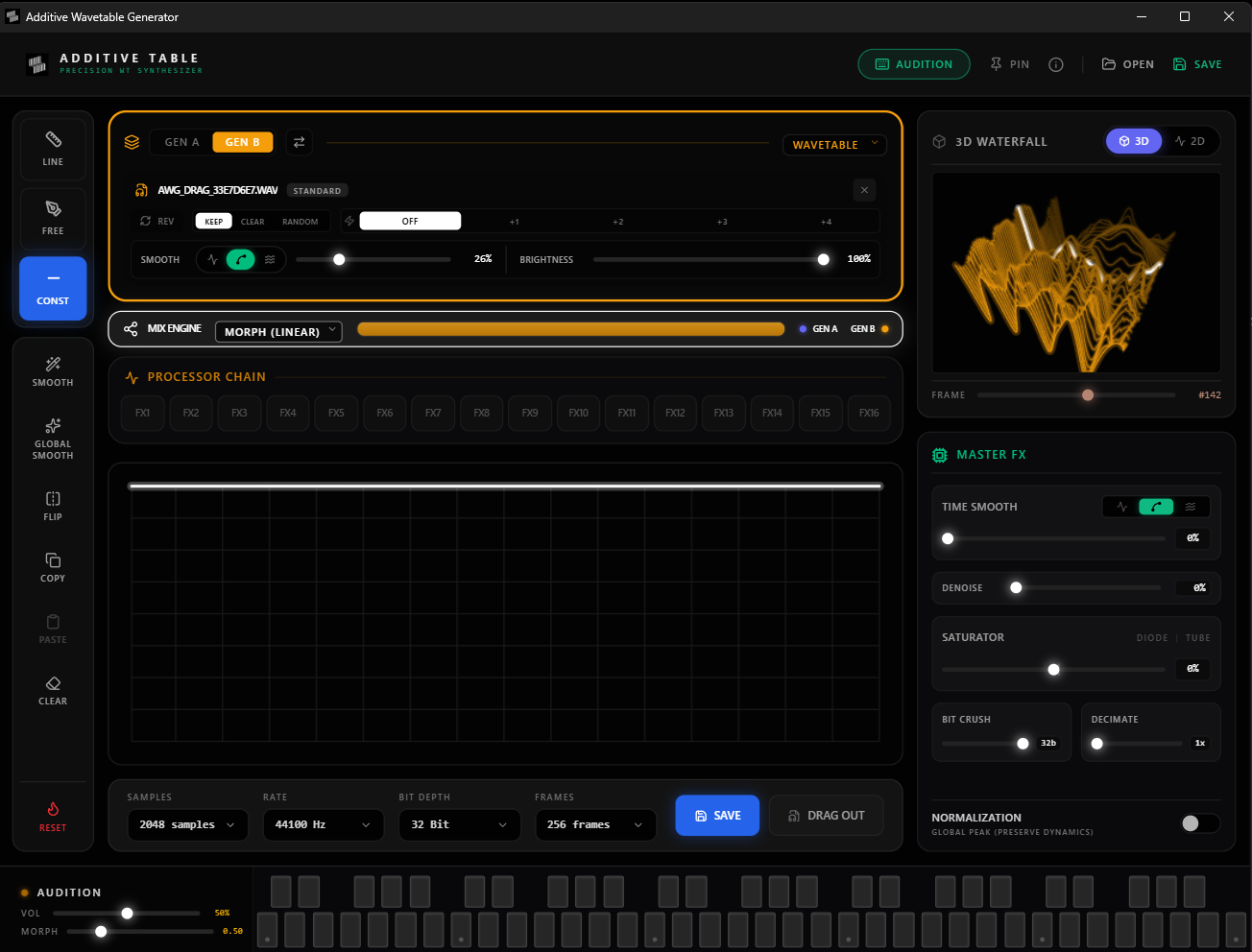Clear the drawing with eraser tool

pyautogui.click(x=53, y=689)
